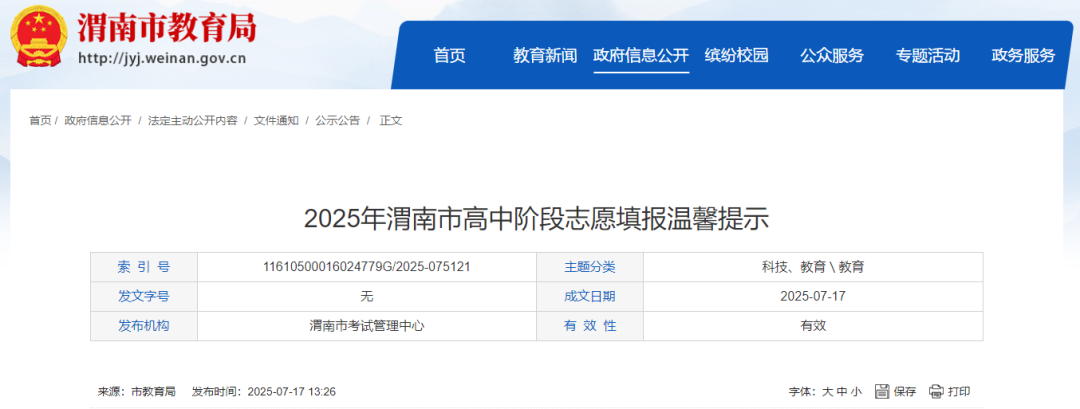Click the 发文字号 table label

(x=143, y=296)
